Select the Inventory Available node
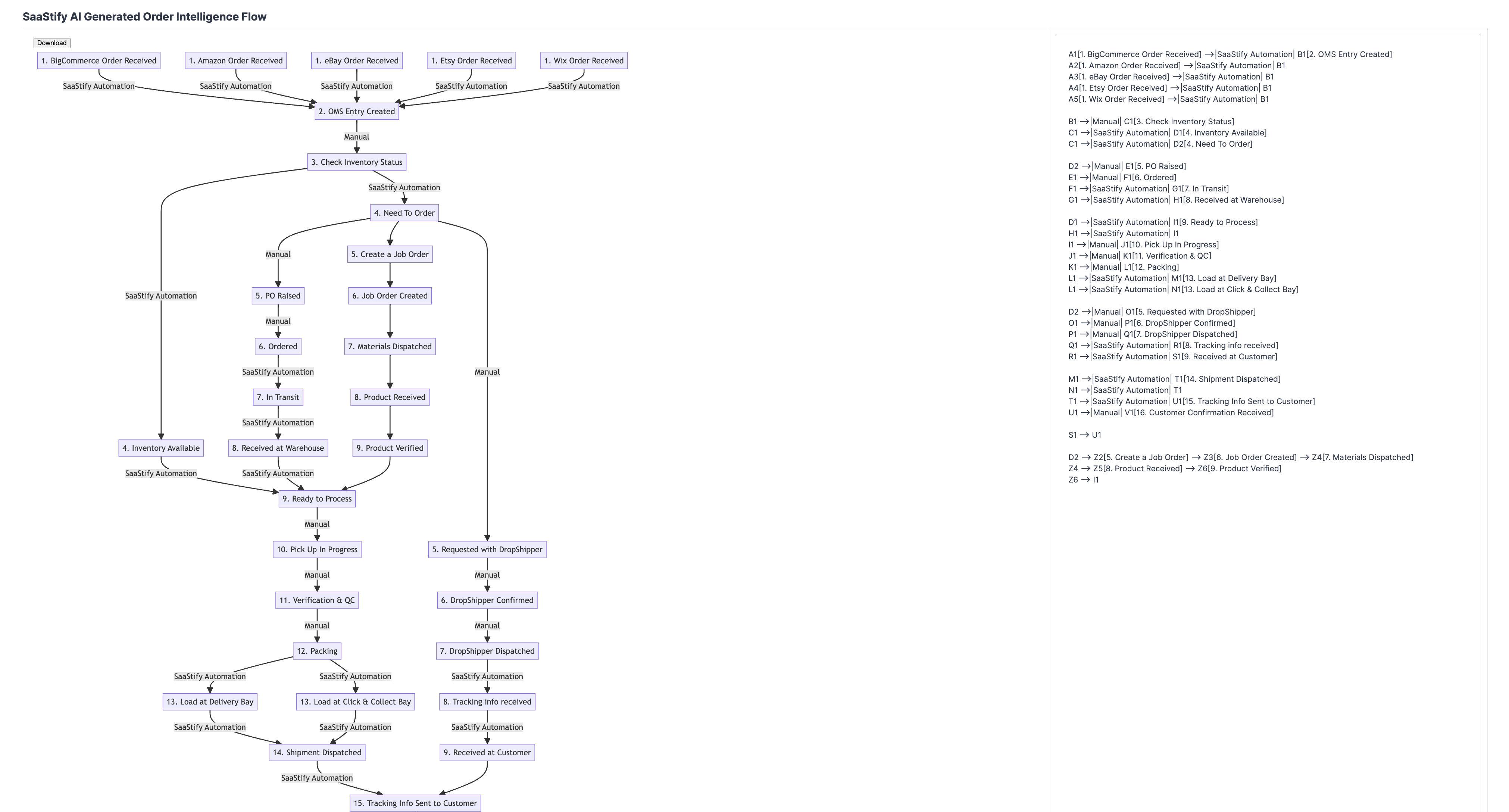Image resolution: width=1509 pixels, height=812 pixels. click(160, 448)
